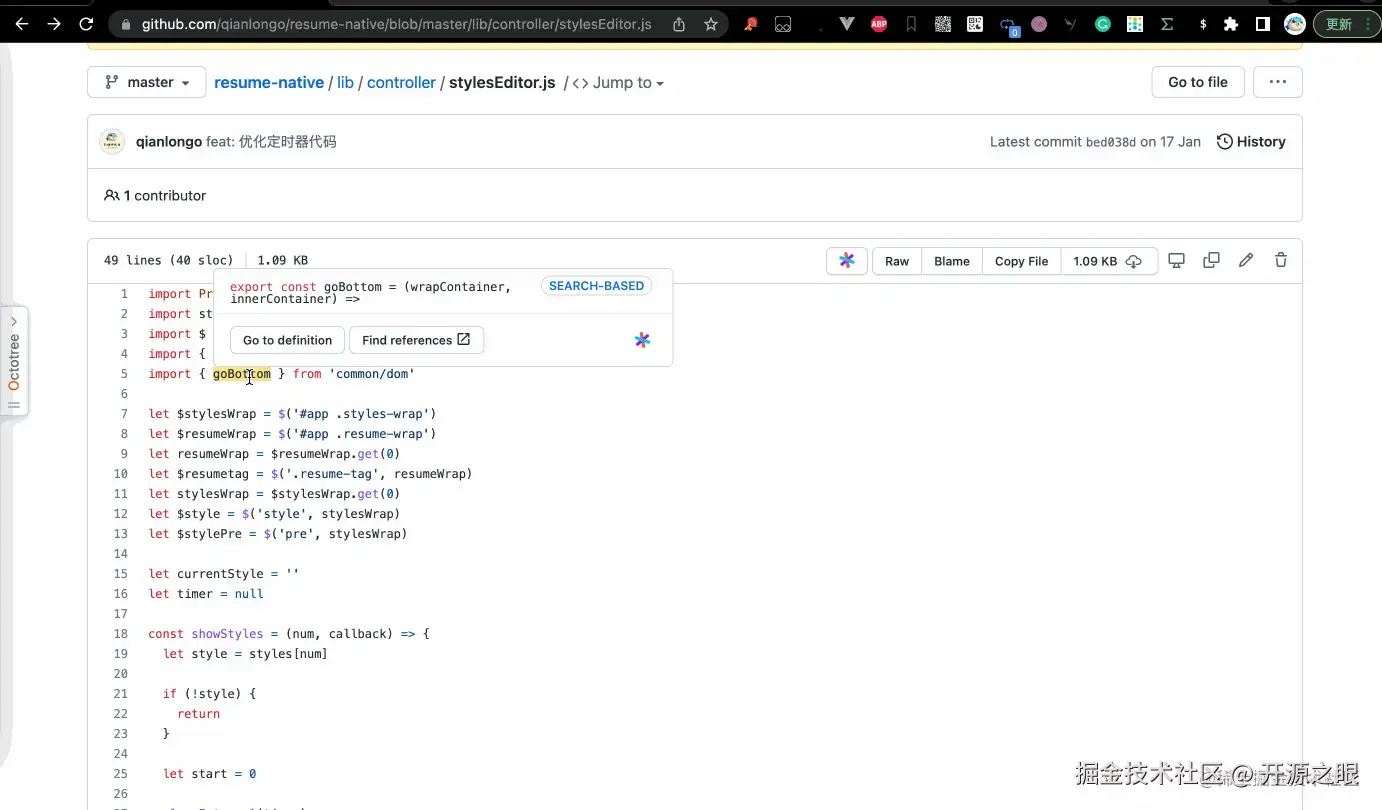Click the Raw view button
Image resolution: width=1382 pixels, height=810 pixels.
tap(897, 261)
